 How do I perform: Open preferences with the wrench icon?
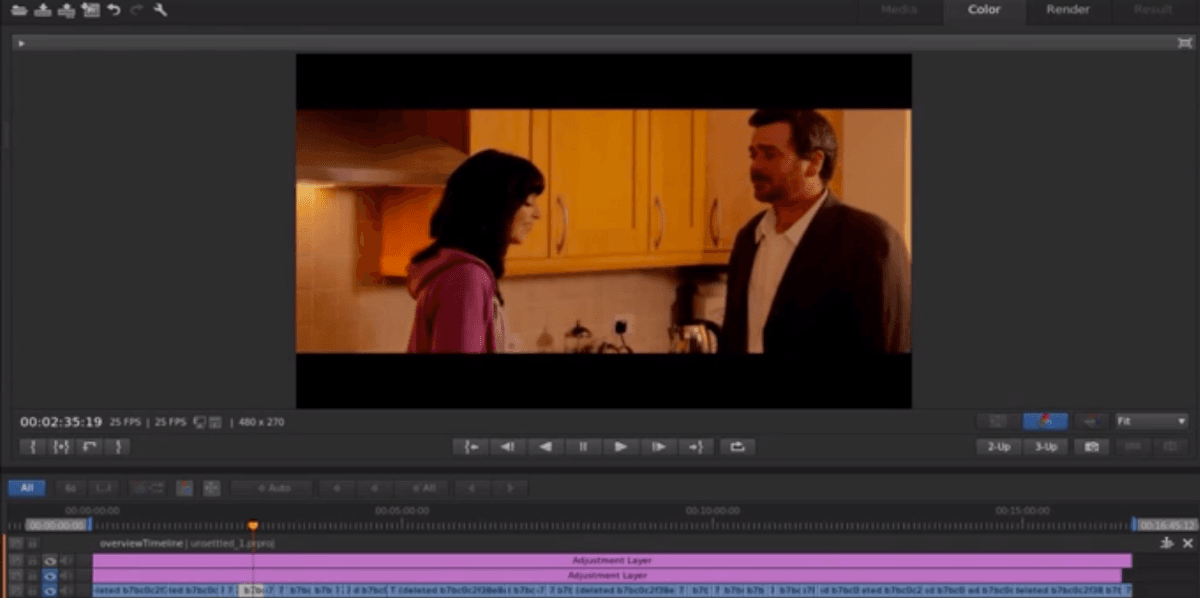click(160, 10)
